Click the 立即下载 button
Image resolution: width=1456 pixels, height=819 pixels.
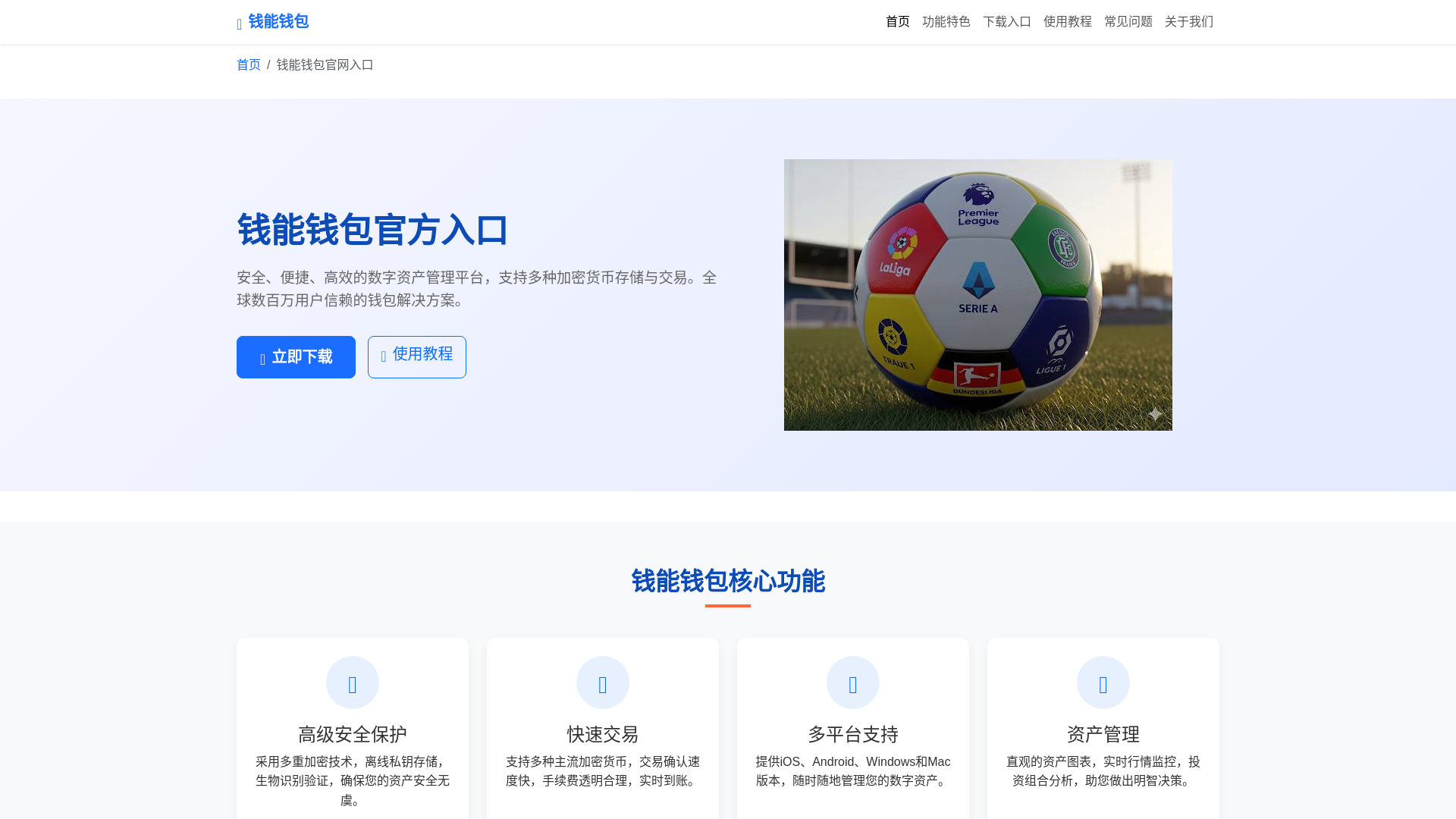296,357
